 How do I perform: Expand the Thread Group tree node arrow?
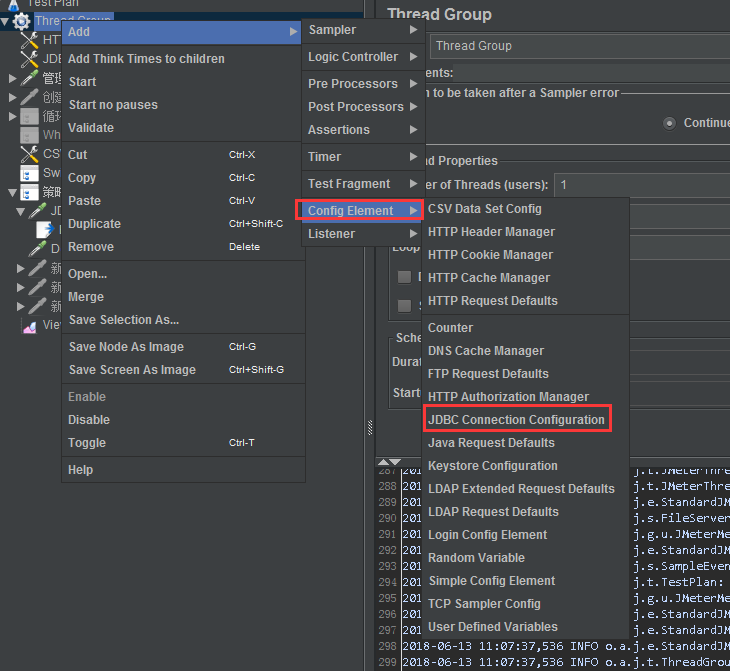point(6,20)
